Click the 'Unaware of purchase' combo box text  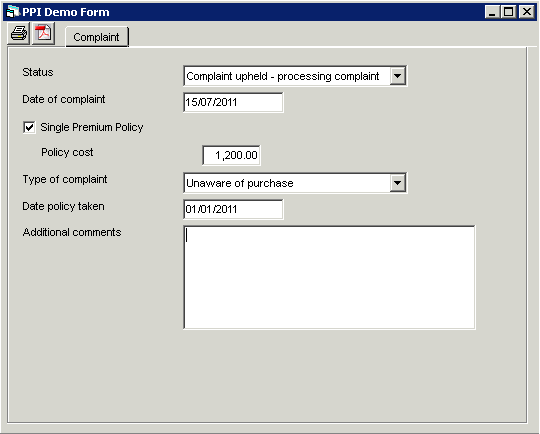[240, 183]
